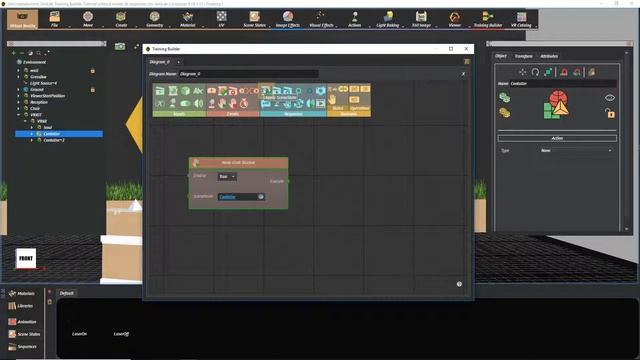The height and width of the screenshot is (360, 640).
Task: Toggle the padlock icon in Object panel
Action: click(x=610, y=113)
